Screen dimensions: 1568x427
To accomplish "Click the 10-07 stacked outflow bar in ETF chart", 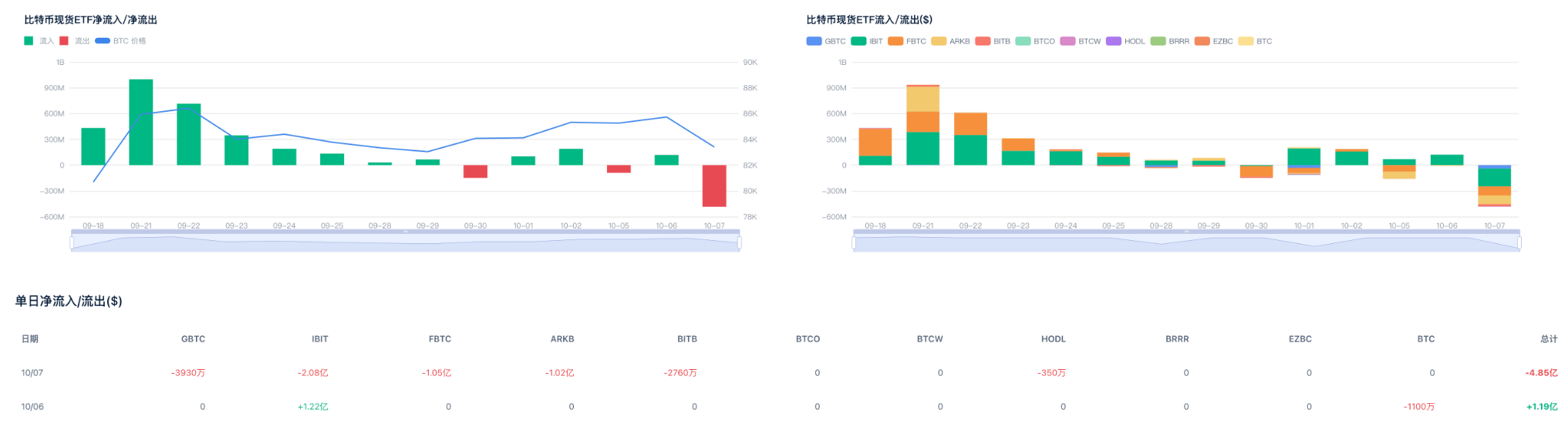I will pyautogui.click(x=1494, y=186).
